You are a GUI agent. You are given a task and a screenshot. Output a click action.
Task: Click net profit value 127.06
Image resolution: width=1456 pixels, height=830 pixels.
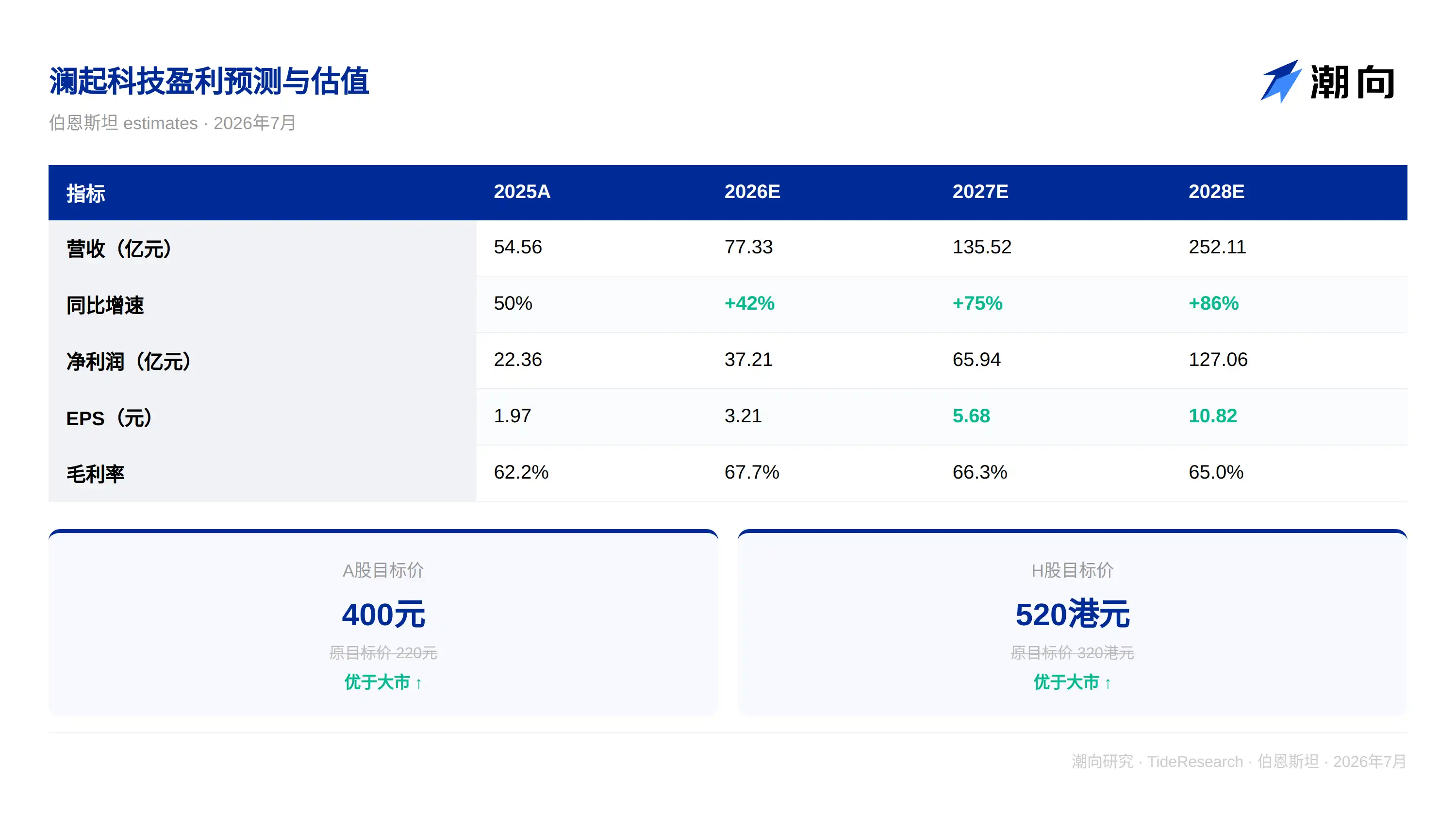click(1218, 360)
